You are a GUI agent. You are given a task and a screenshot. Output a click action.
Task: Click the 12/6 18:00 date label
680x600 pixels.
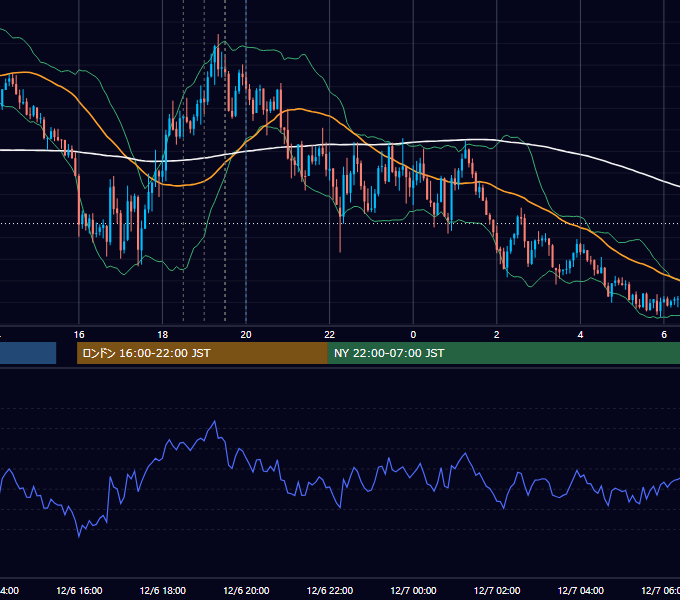click(163, 590)
